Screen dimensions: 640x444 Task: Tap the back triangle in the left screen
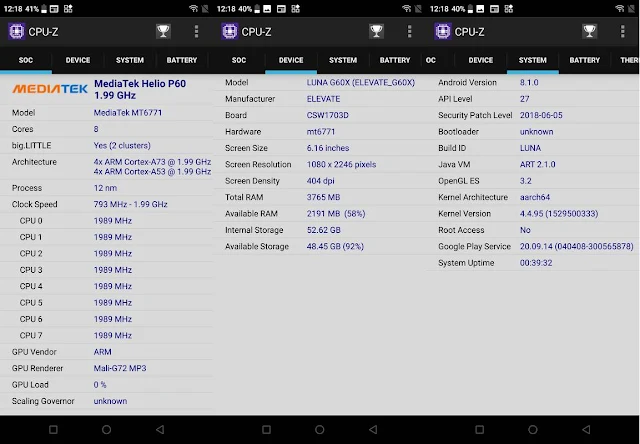tap(160, 429)
